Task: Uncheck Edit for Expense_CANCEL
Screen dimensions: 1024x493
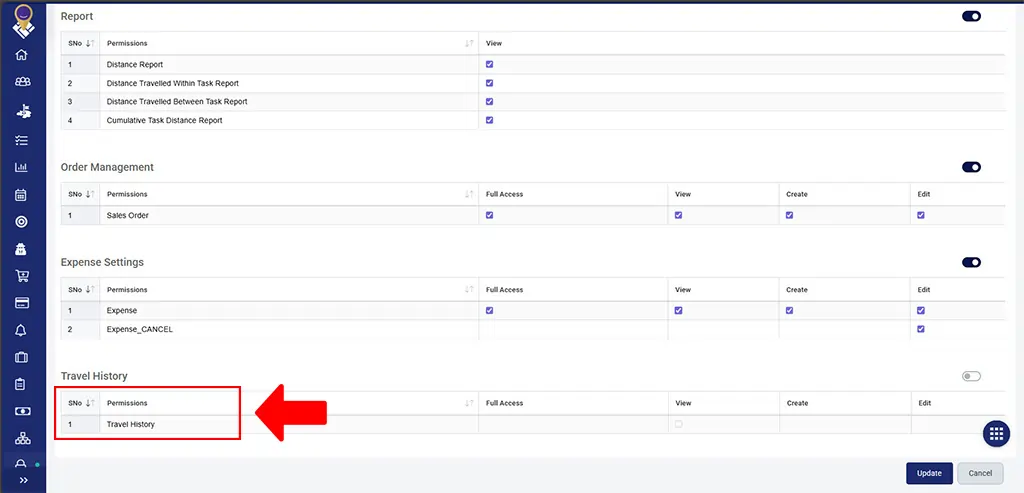Action: tap(921, 329)
